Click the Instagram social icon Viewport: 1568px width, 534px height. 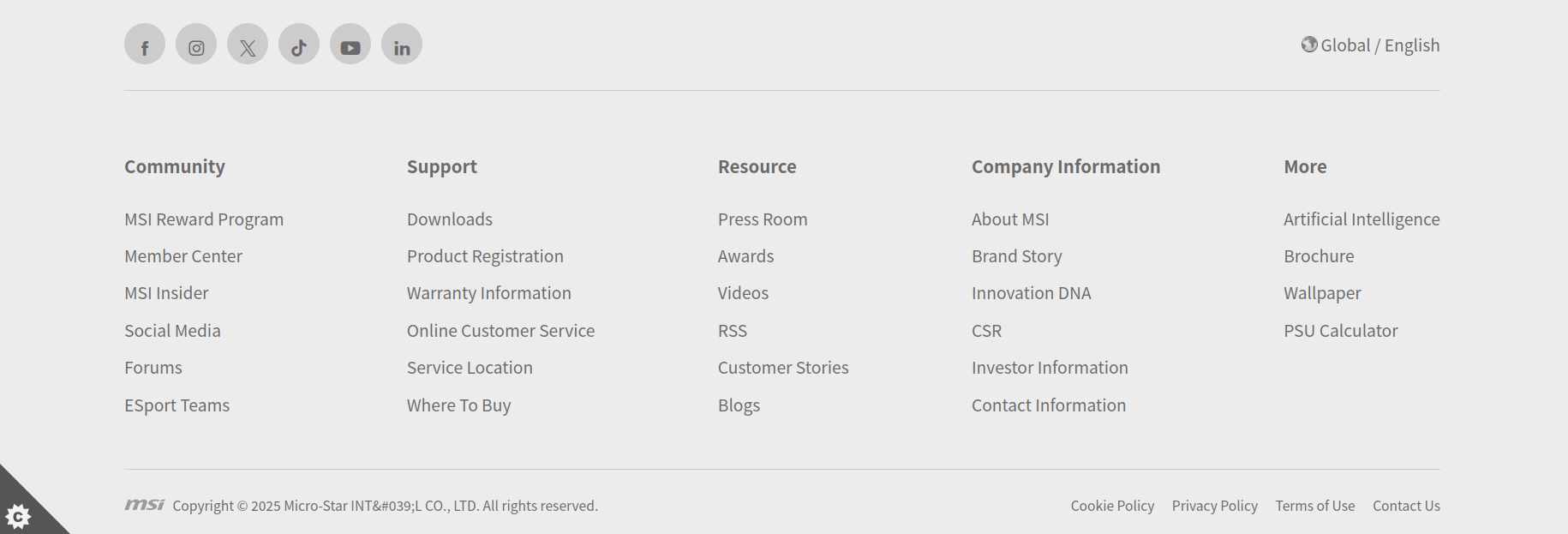click(x=196, y=45)
